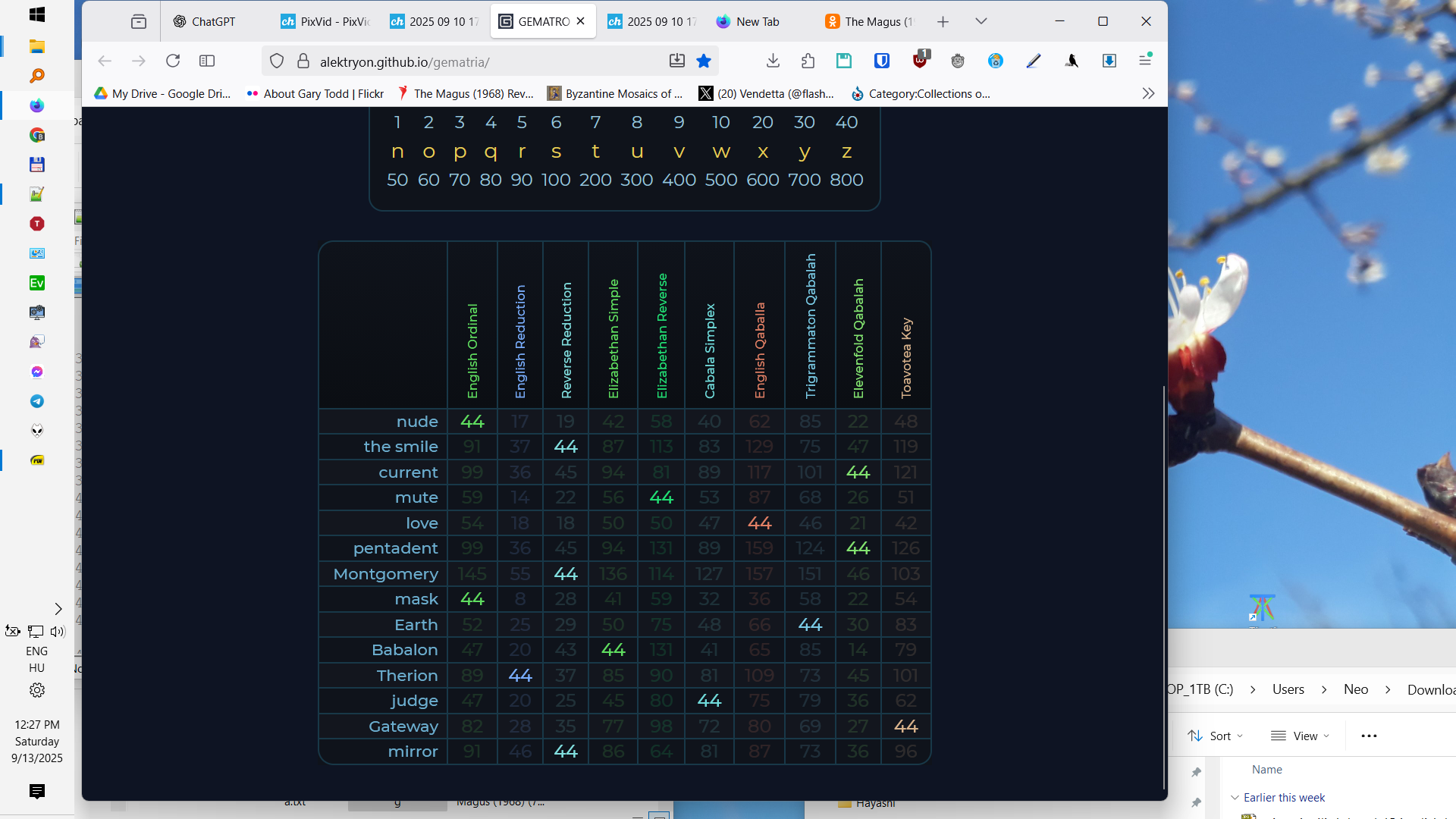Viewport: 1456px width, 819px height.
Task: List all tabs dropdown arrow
Action: pyautogui.click(x=981, y=21)
